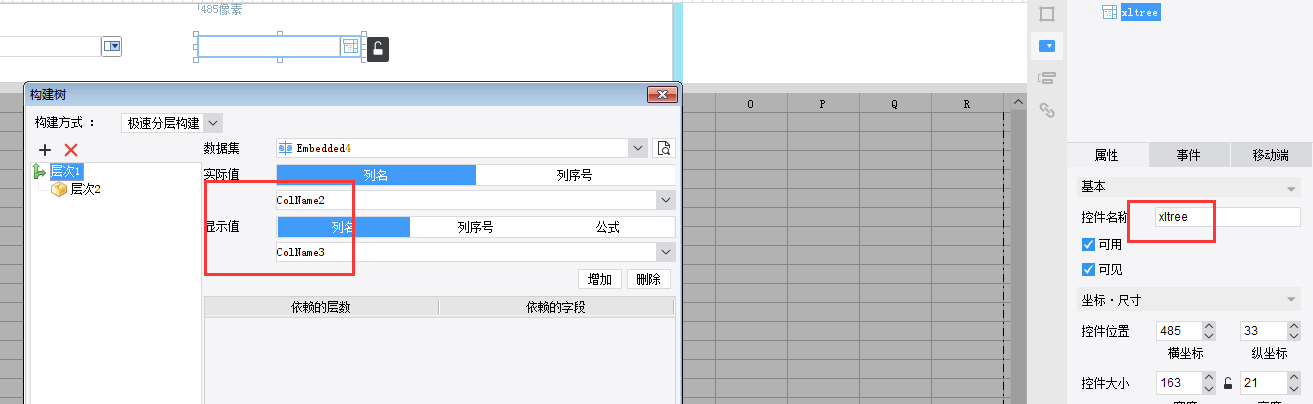Switch to the 事件 tab
1313x404 pixels.
point(1188,155)
